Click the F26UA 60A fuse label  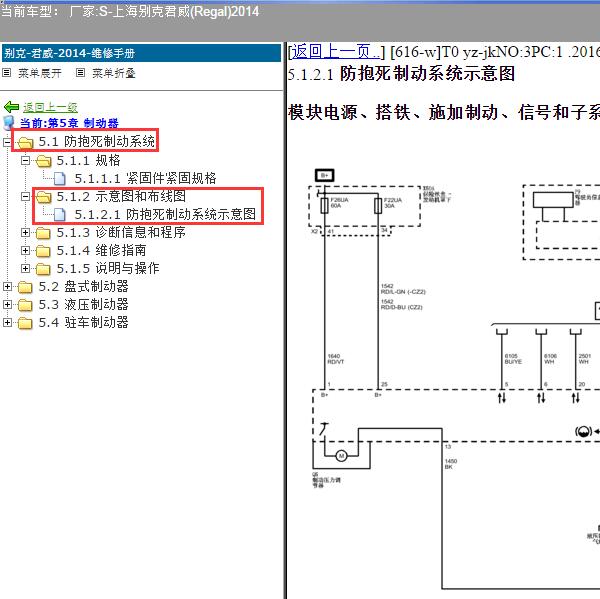tap(339, 202)
